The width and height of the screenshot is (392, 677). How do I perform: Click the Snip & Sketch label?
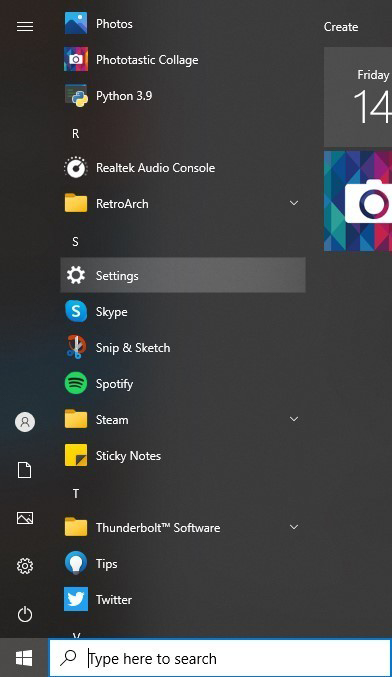(133, 348)
